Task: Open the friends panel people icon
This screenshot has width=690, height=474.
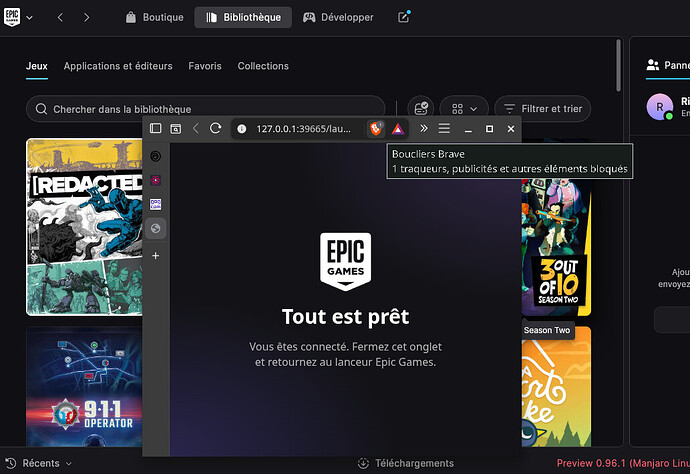Action: click(x=653, y=65)
